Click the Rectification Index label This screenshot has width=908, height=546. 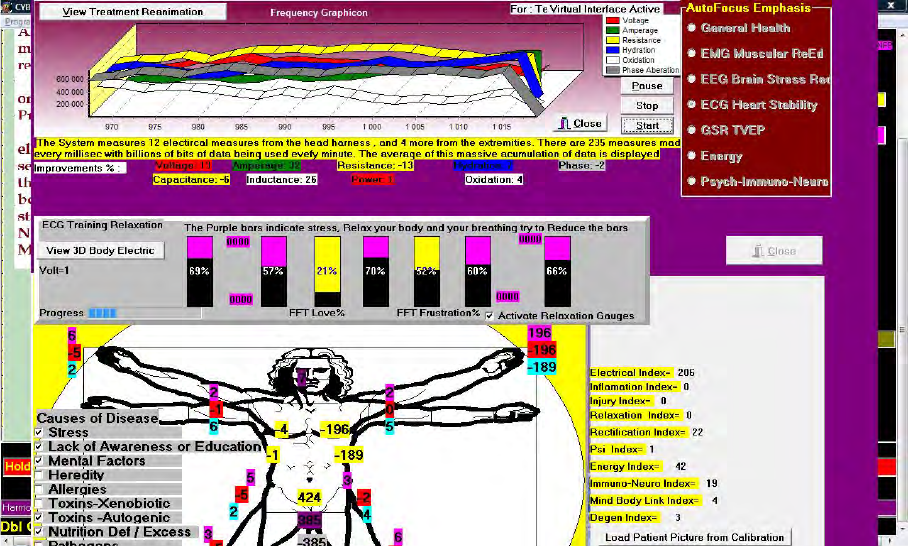tap(638, 432)
